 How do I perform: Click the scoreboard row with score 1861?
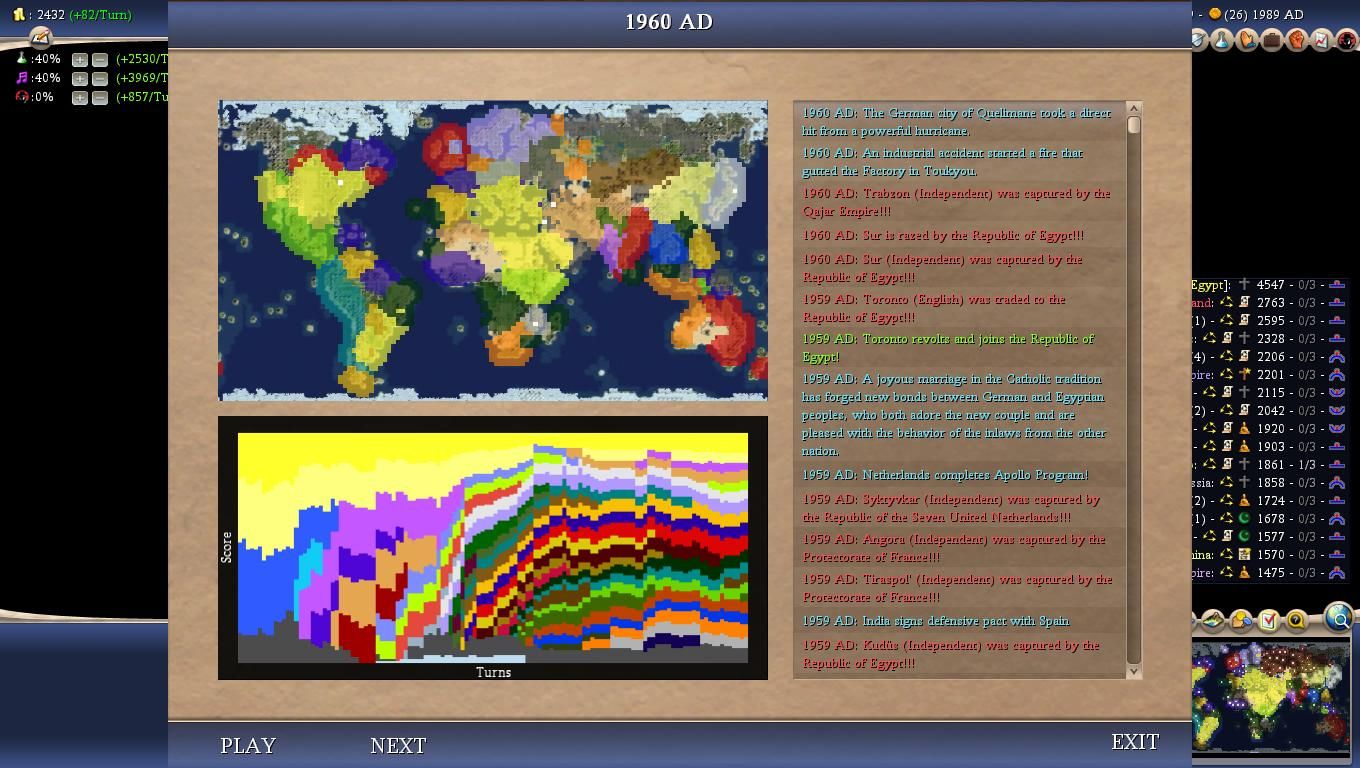tap(1270, 464)
